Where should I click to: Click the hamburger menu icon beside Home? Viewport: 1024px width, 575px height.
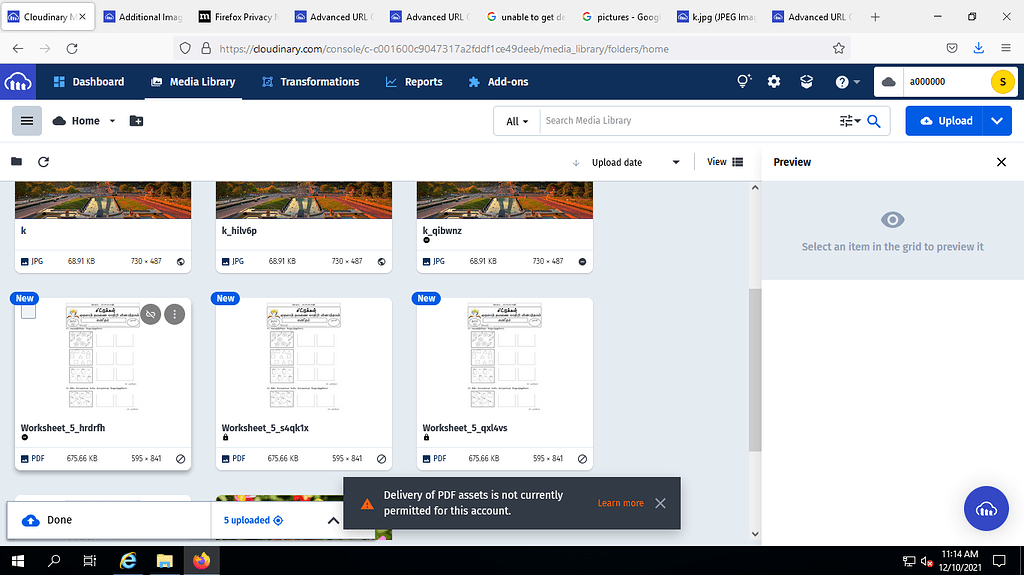click(x=27, y=121)
